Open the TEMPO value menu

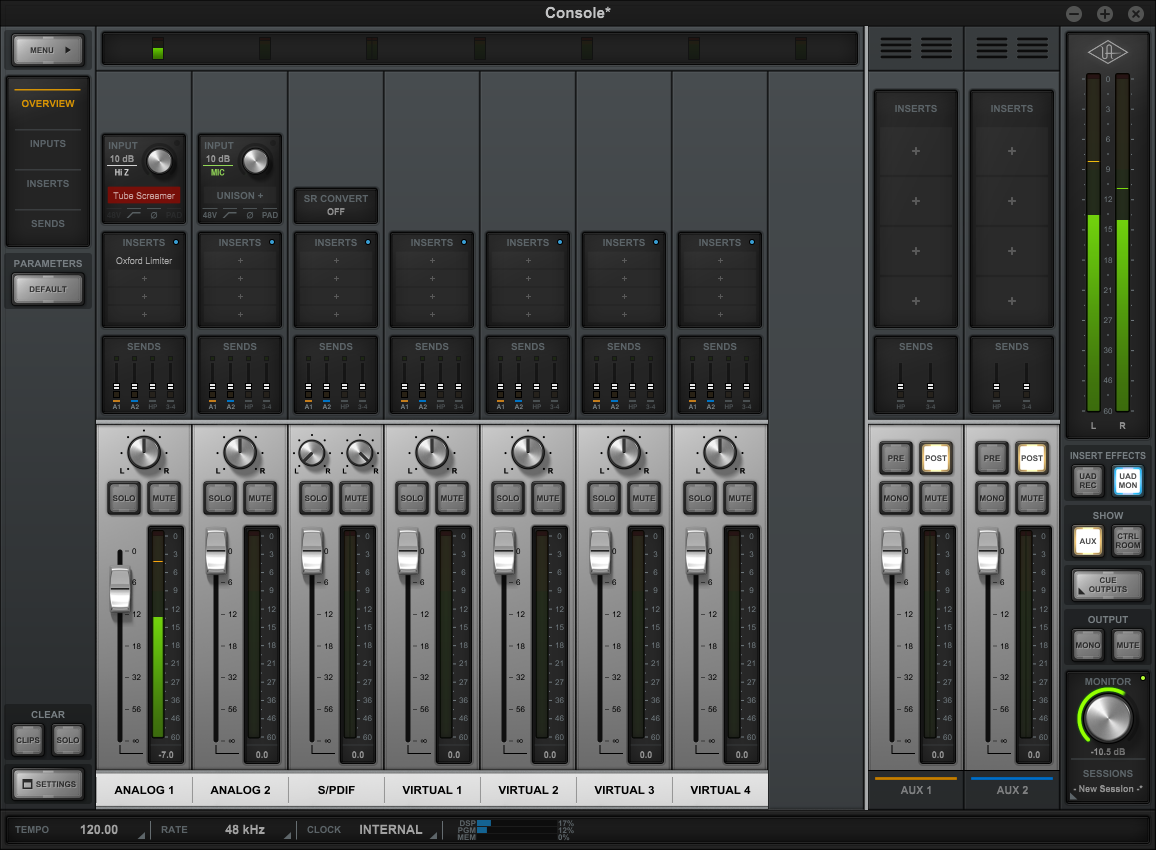pos(99,830)
